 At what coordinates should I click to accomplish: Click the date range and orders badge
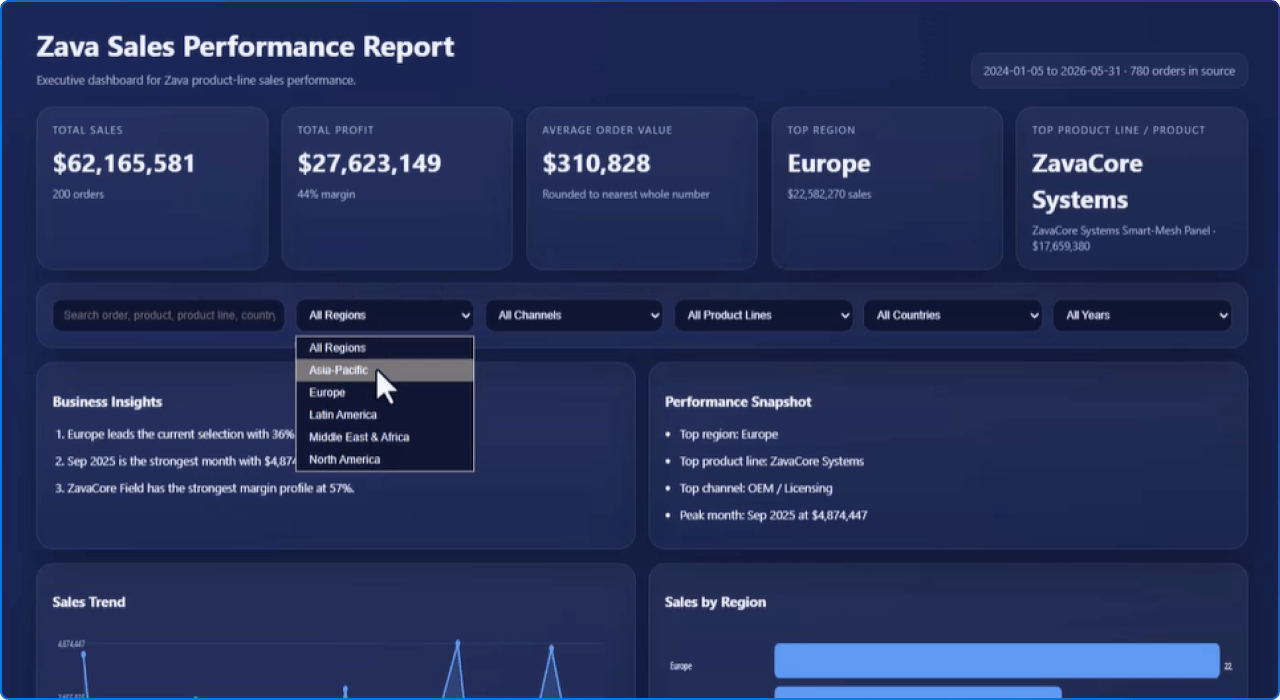[1109, 71]
